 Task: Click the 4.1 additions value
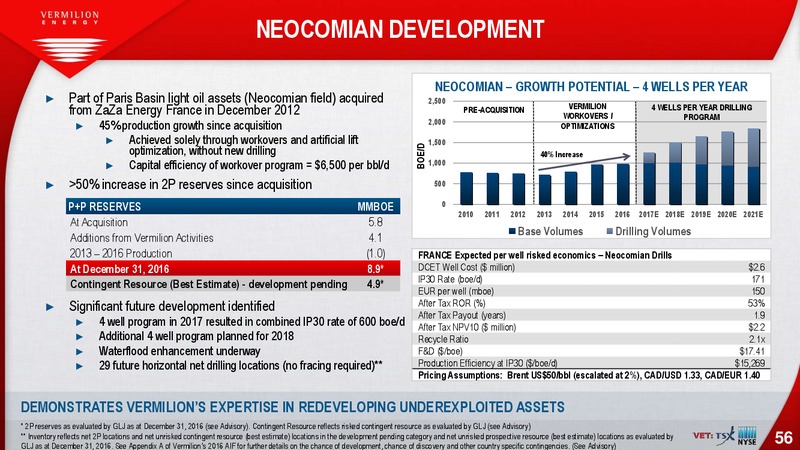coord(376,238)
